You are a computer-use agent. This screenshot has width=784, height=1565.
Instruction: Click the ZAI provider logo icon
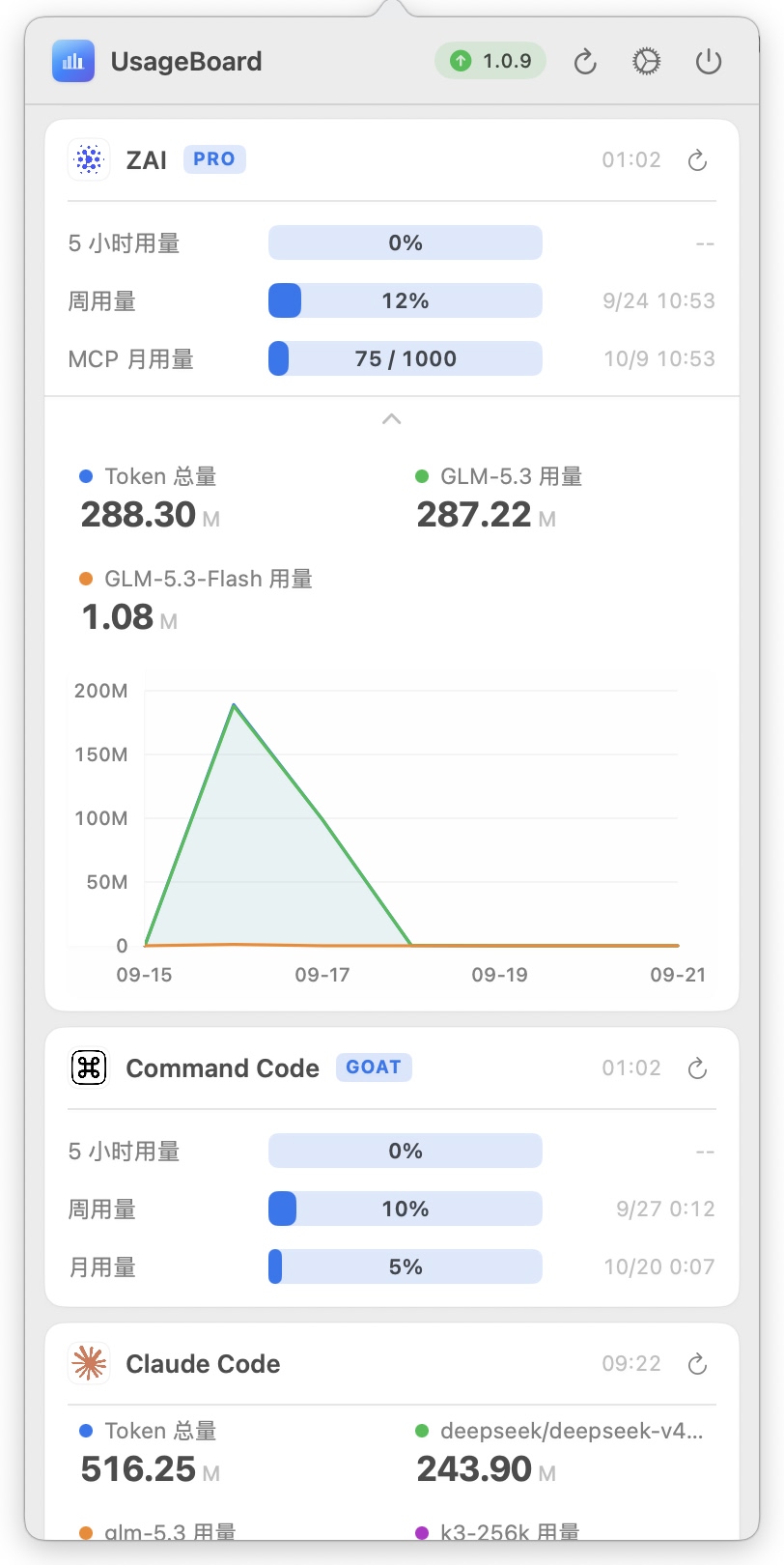click(x=89, y=159)
